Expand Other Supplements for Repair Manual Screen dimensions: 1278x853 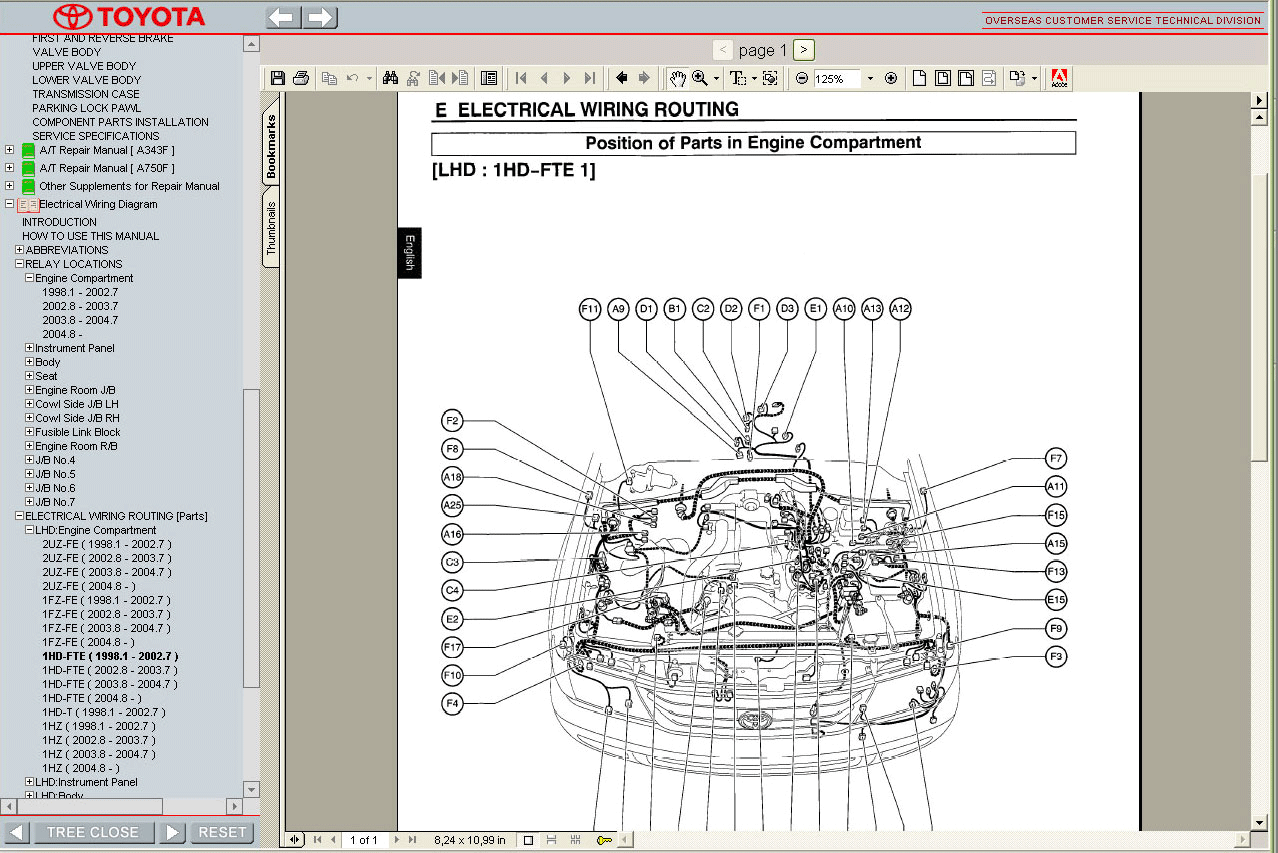coord(9,186)
